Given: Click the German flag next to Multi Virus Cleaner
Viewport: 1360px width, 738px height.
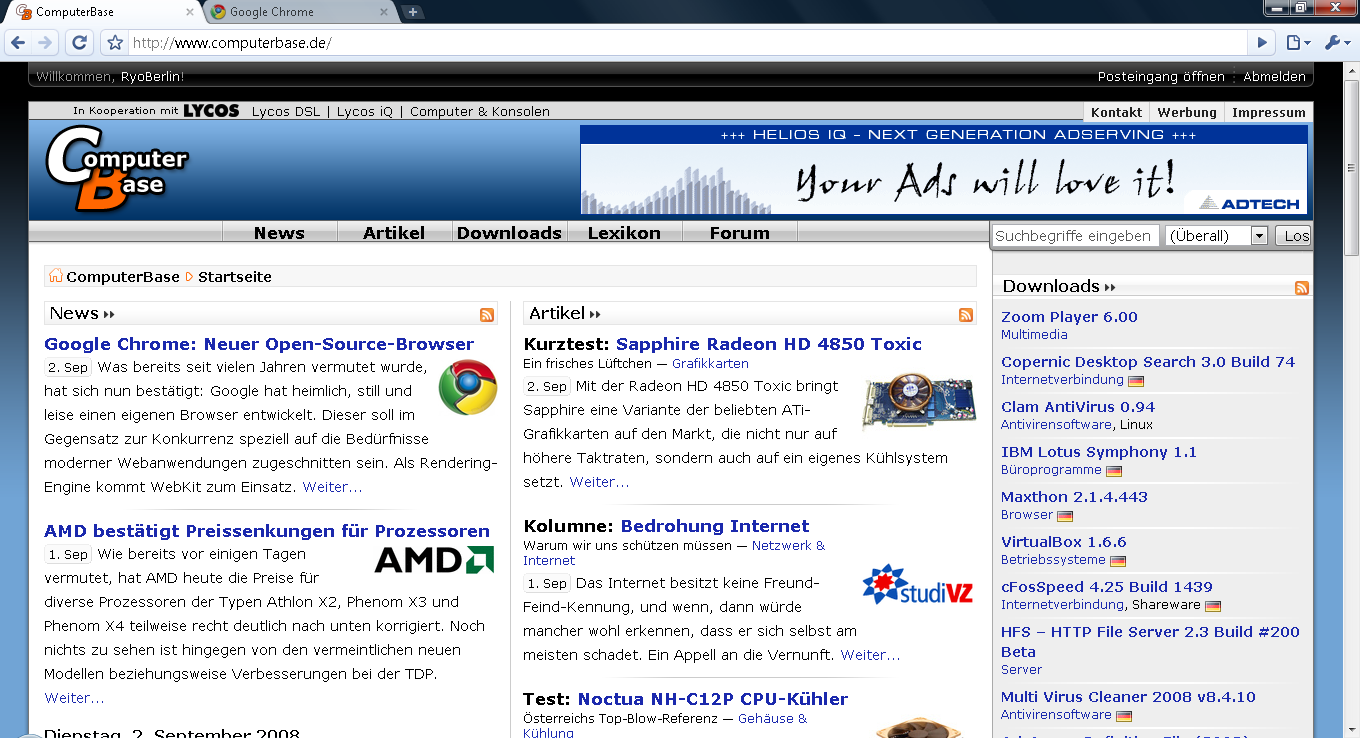Looking at the screenshot, I should (x=1124, y=716).
